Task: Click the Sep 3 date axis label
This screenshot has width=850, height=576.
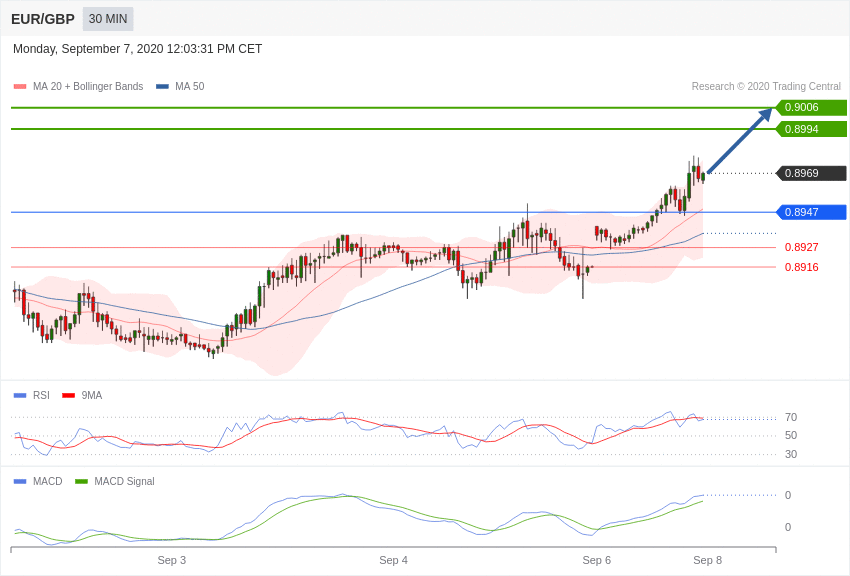Action: tap(172, 560)
